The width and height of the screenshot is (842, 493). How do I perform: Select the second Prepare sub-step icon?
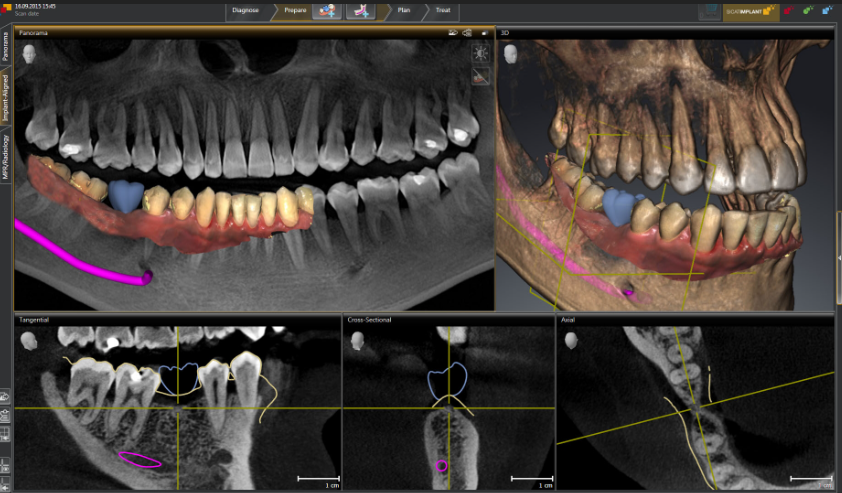pos(360,11)
